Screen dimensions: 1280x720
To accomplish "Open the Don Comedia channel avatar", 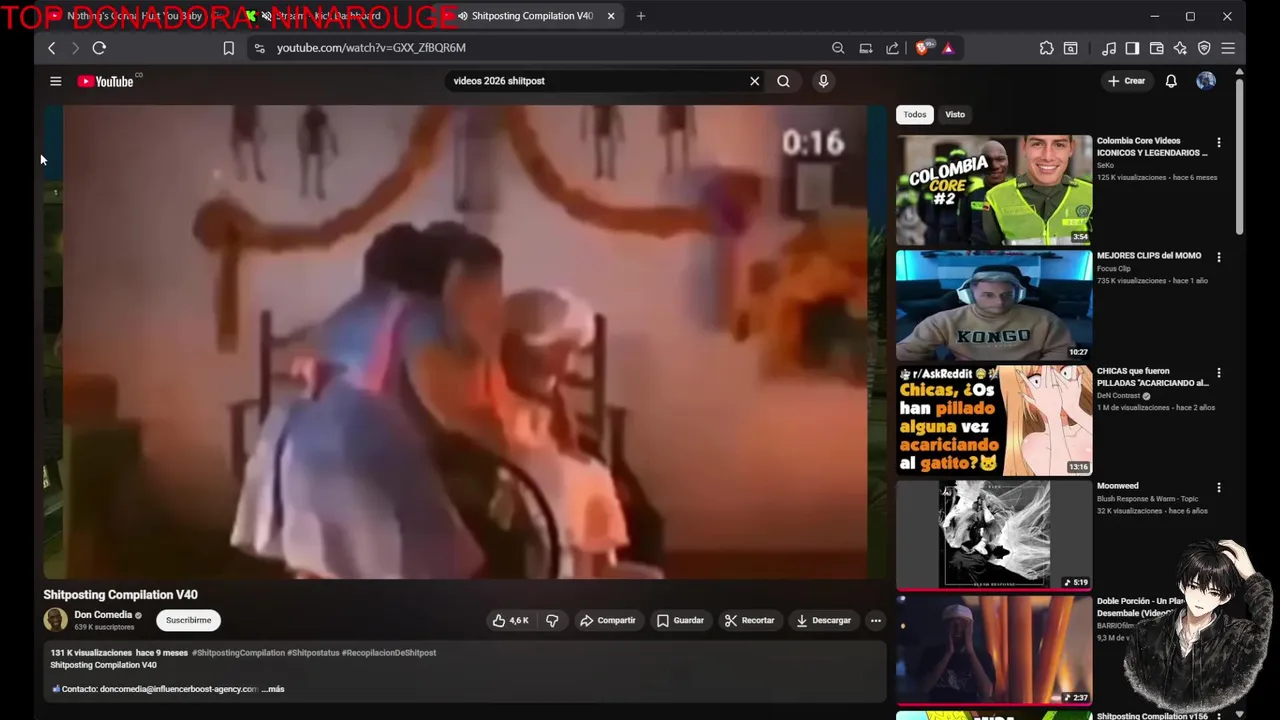I will (56, 620).
